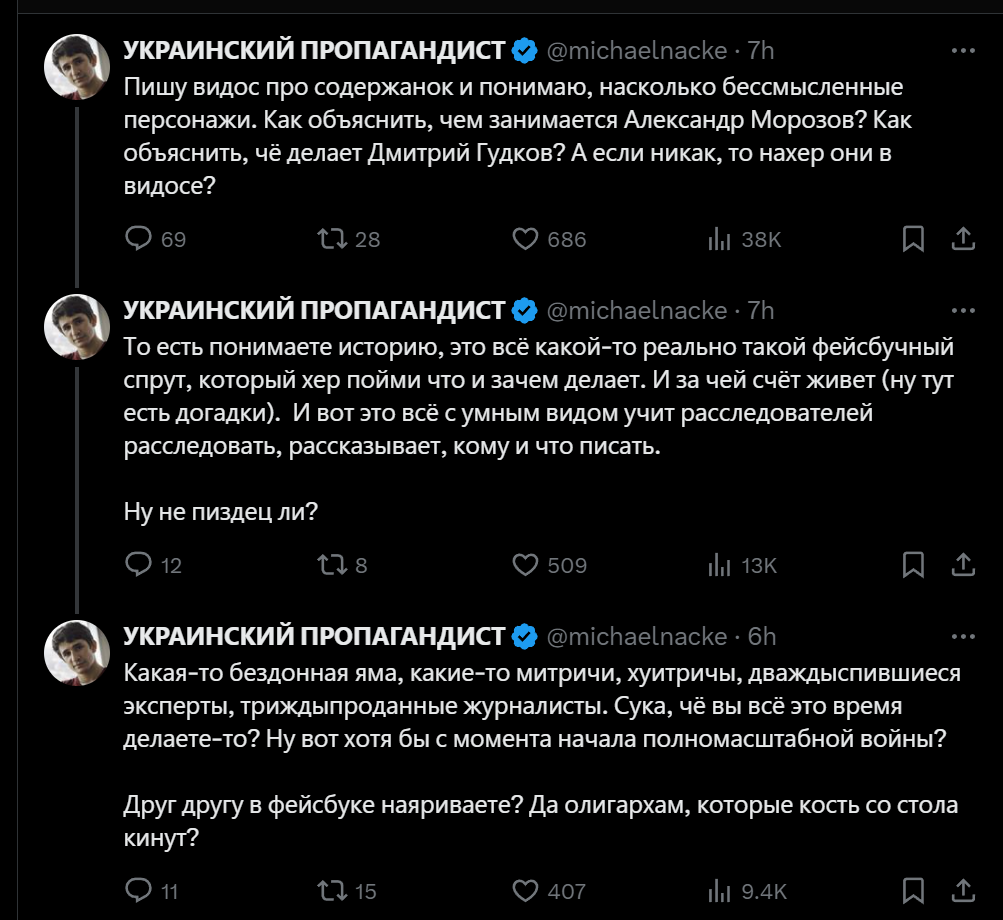Reply to the third tweet with 11 replies
The width and height of the screenshot is (1003, 920).
coord(138,890)
